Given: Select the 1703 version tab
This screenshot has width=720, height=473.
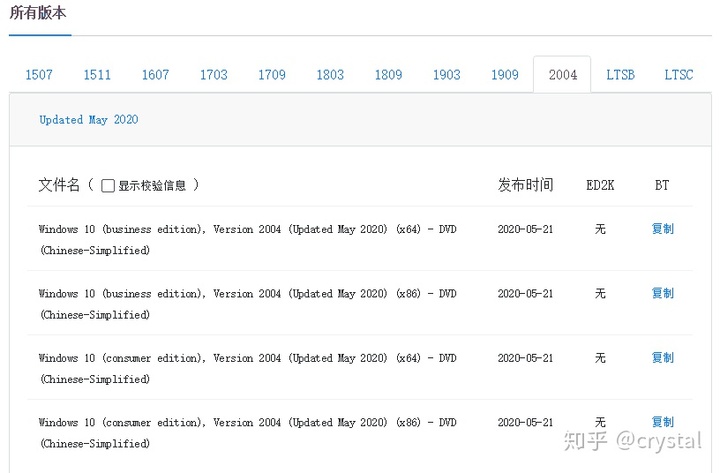Looking at the screenshot, I should [x=214, y=75].
